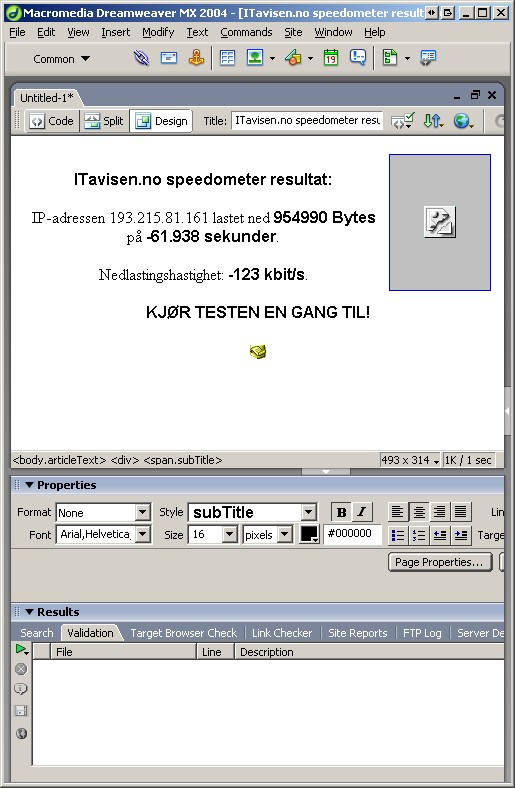Switch to the FTP Log tab

click(x=422, y=633)
